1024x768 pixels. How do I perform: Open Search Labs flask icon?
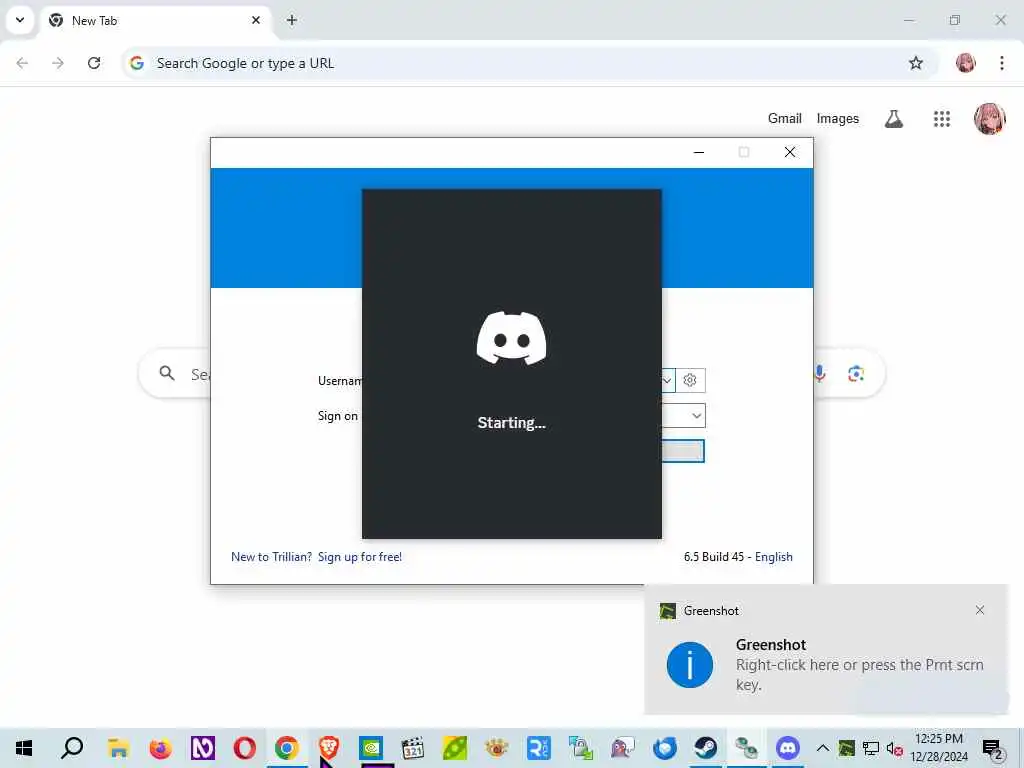894,119
